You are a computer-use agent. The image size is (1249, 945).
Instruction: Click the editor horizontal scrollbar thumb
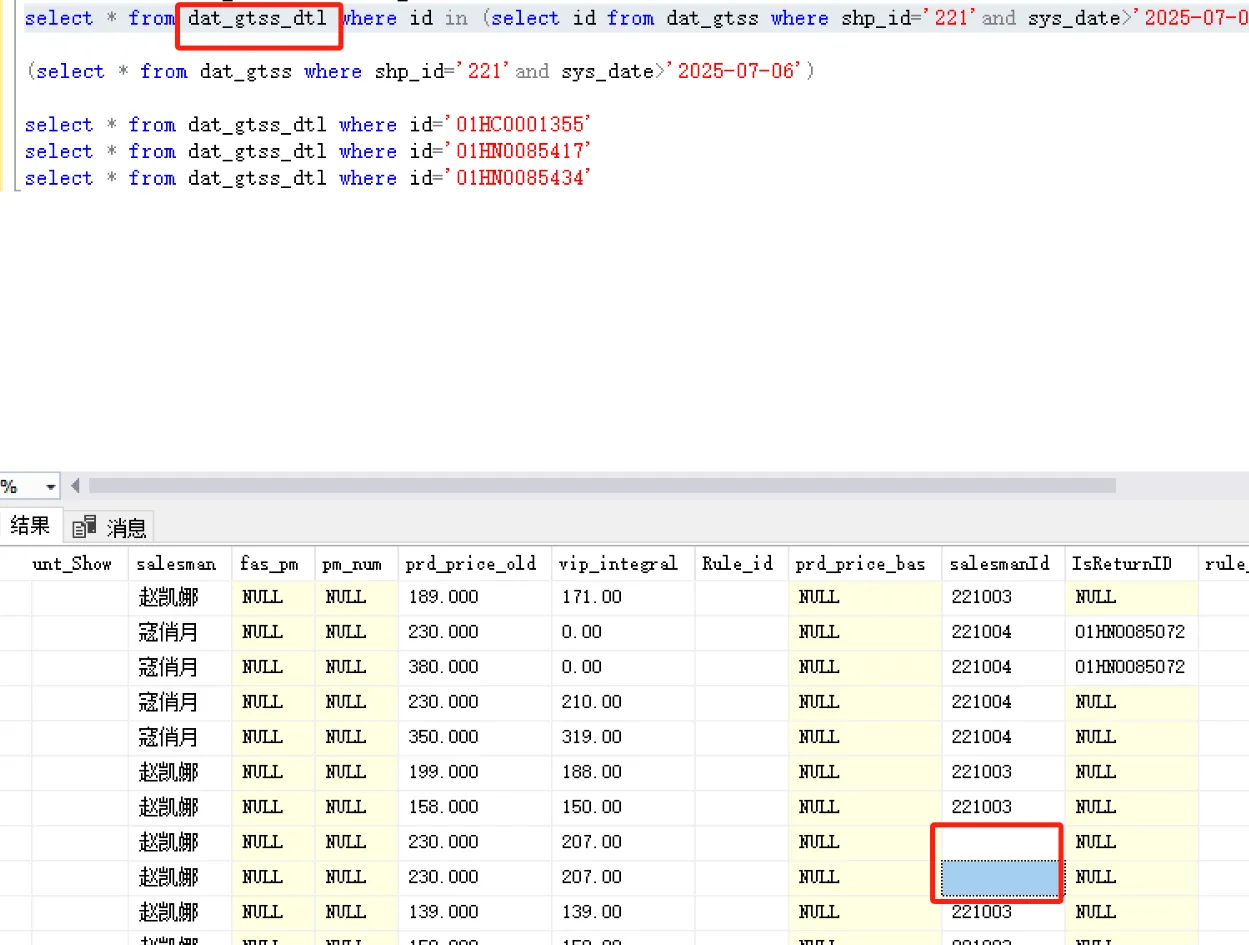600,486
